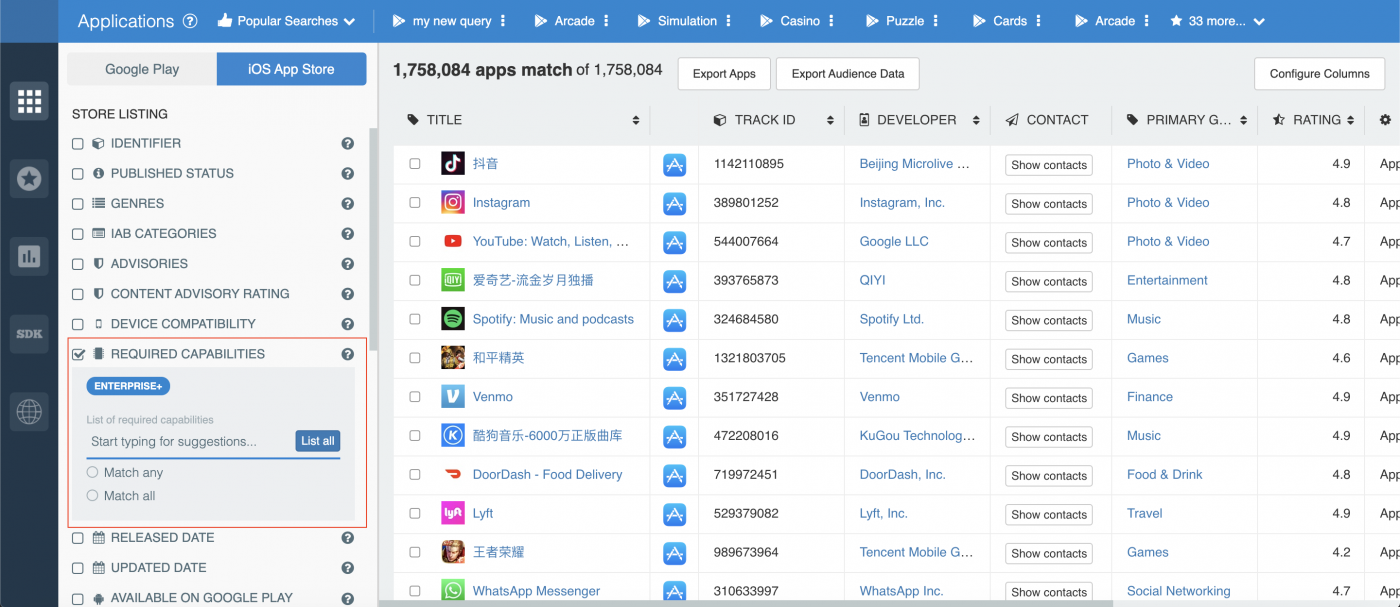Switch to the Google Play tab

click(141, 69)
